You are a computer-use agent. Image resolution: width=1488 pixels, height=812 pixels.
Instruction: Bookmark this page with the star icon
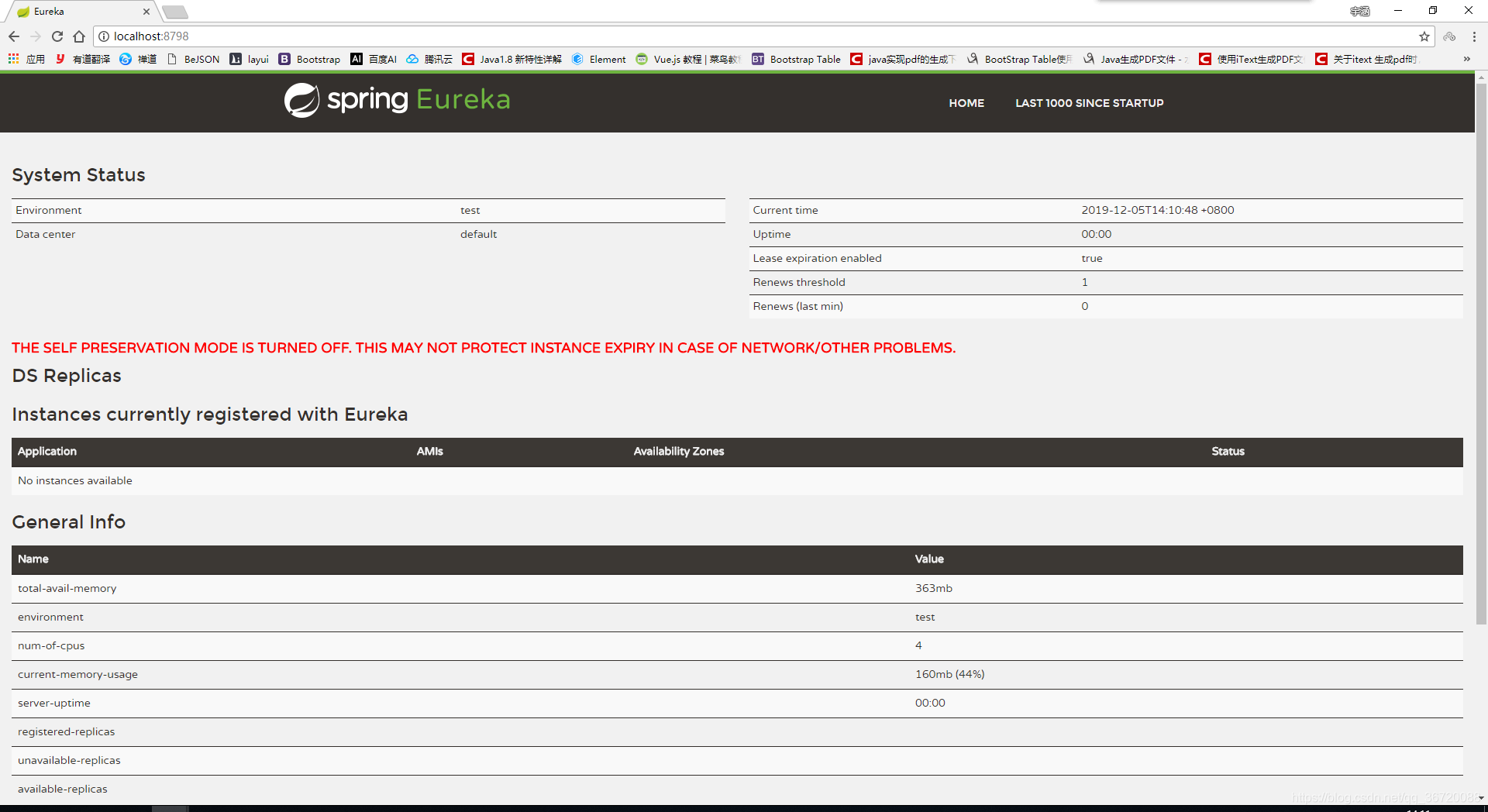pos(1424,36)
